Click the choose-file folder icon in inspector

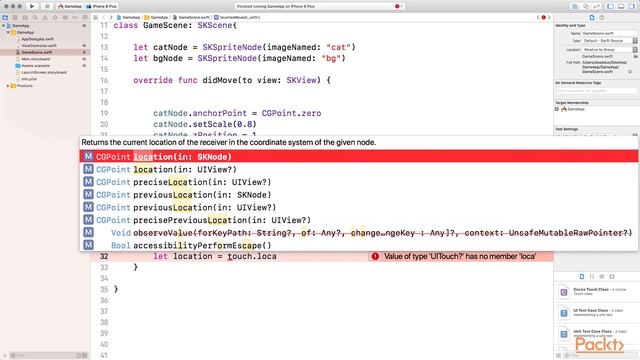(x=636, y=56)
